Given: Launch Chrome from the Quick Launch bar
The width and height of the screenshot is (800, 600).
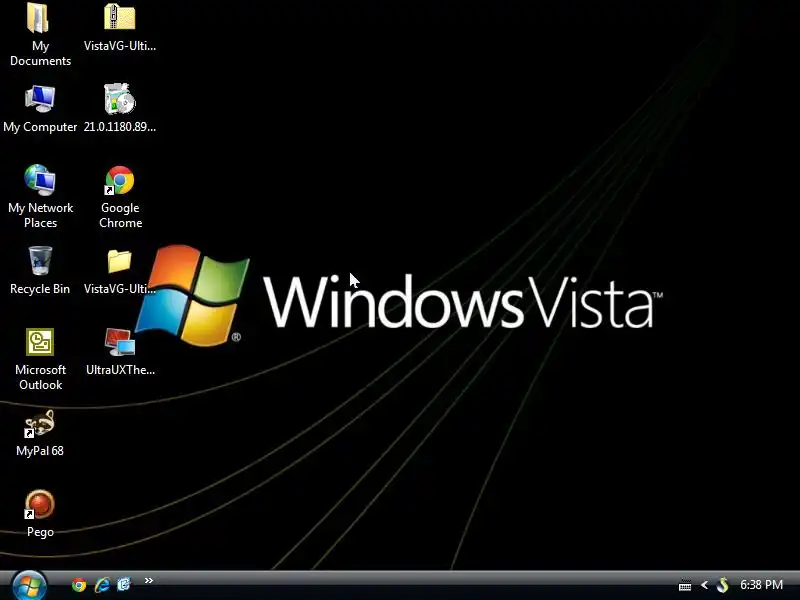Looking at the screenshot, I should pos(79,585).
